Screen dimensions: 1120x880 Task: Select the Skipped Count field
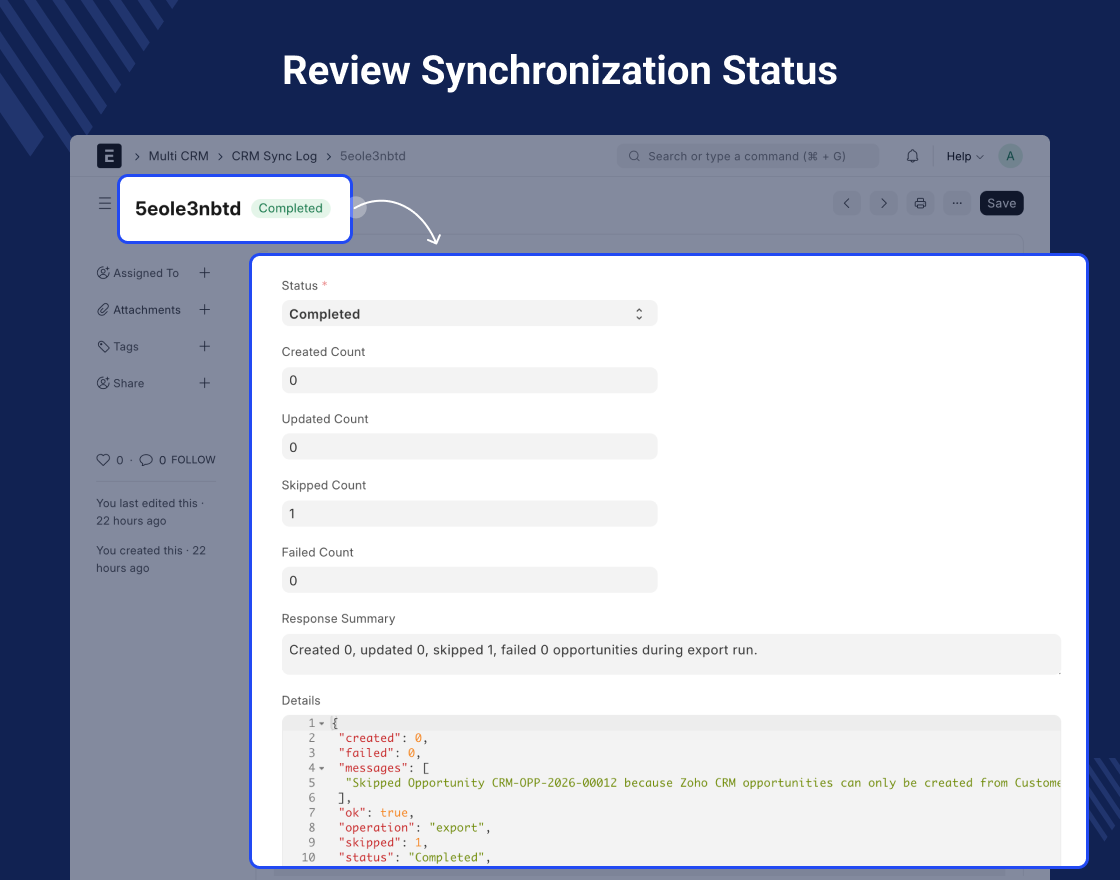[469, 514]
